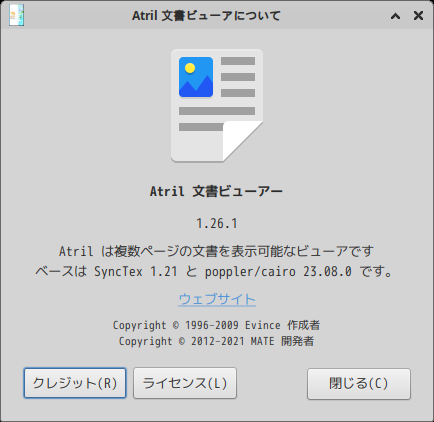The image size is (434, 422).
Task: Click the ライセンス(L) license button
Action: tap(185, 383)
